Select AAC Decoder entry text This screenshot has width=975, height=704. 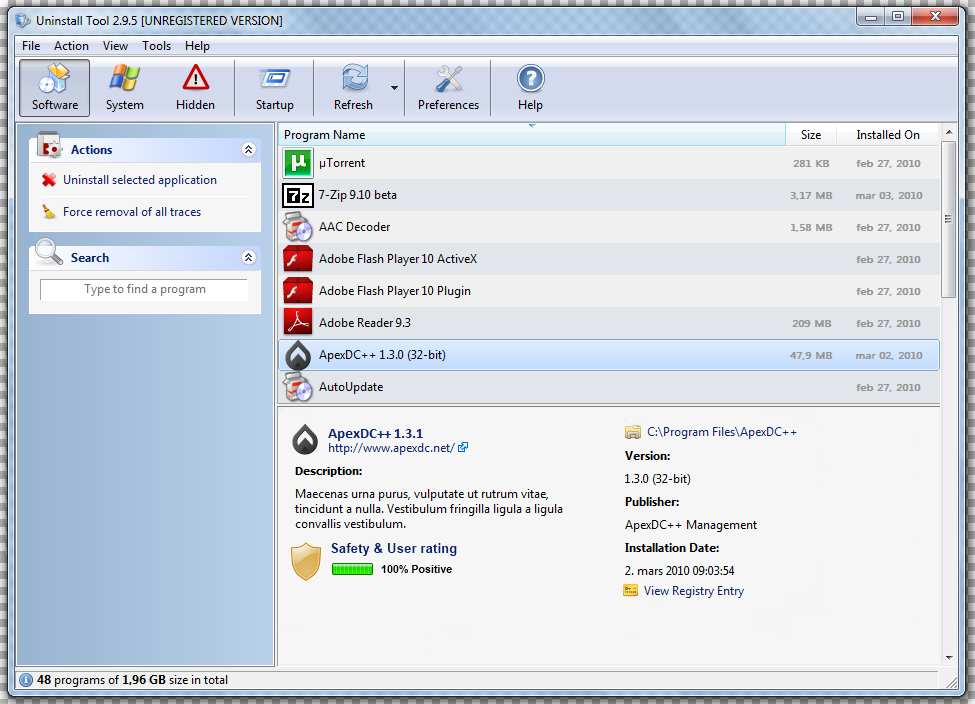point(354,227)
